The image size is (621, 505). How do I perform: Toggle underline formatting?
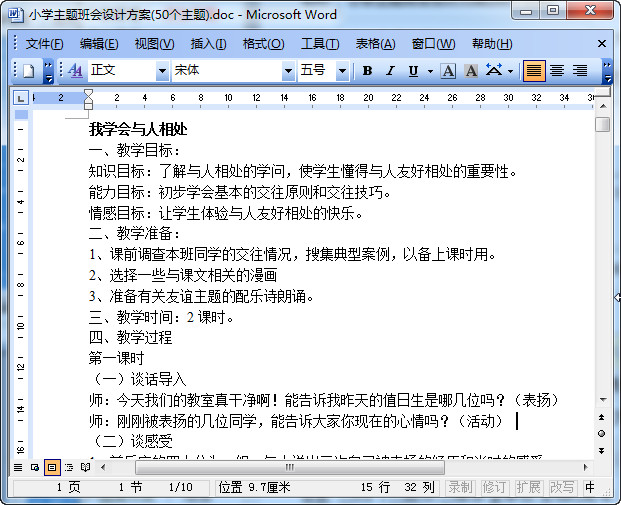point(413,71)
